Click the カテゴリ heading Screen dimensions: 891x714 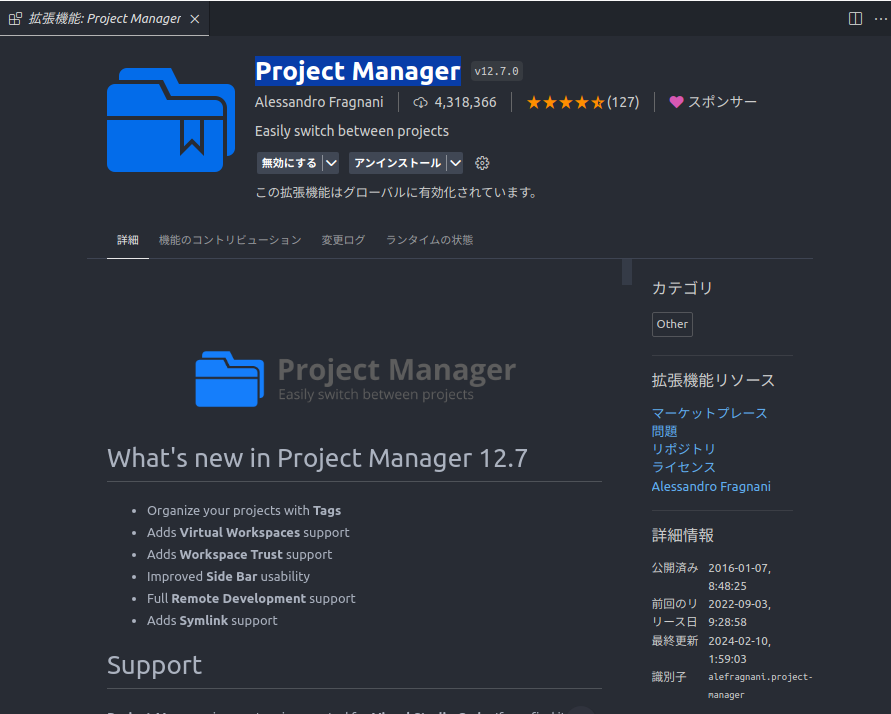(682, 288)
